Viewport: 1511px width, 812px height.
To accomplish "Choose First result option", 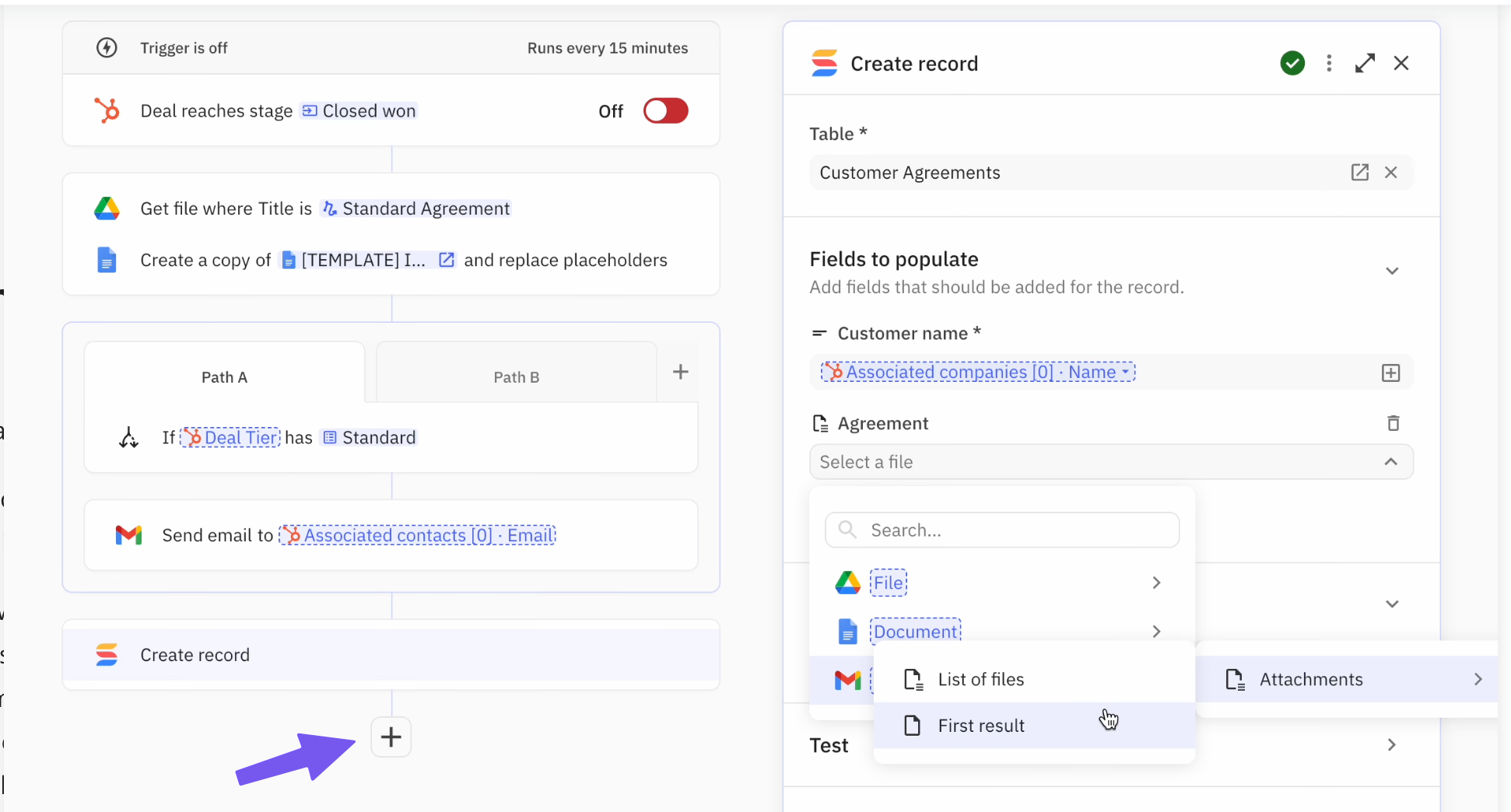I will pyautogui.click(x=1034, y=726).
